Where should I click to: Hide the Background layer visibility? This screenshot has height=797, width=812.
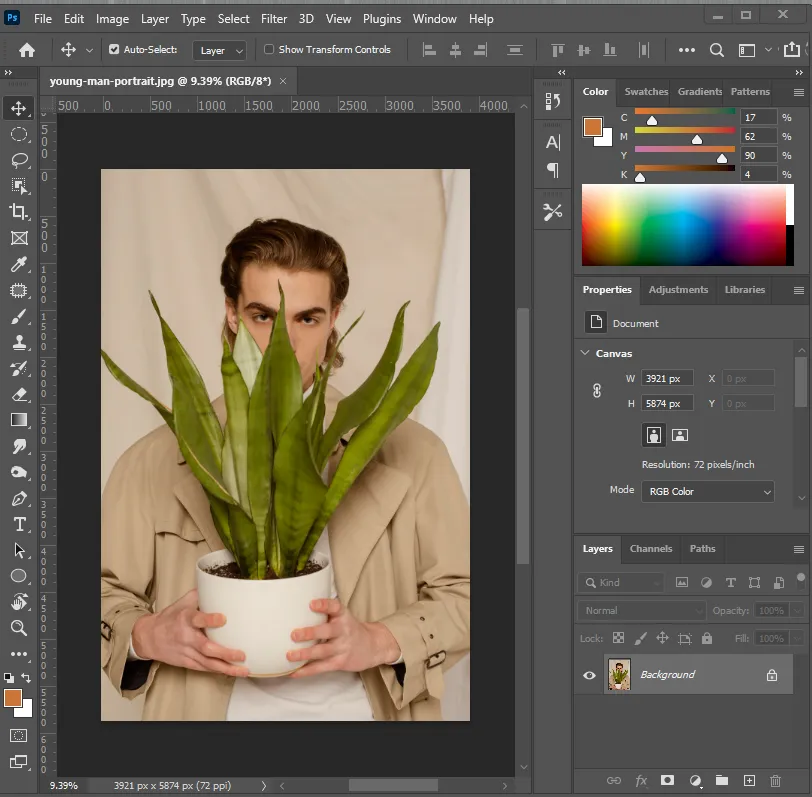click(x=589, y=675)
